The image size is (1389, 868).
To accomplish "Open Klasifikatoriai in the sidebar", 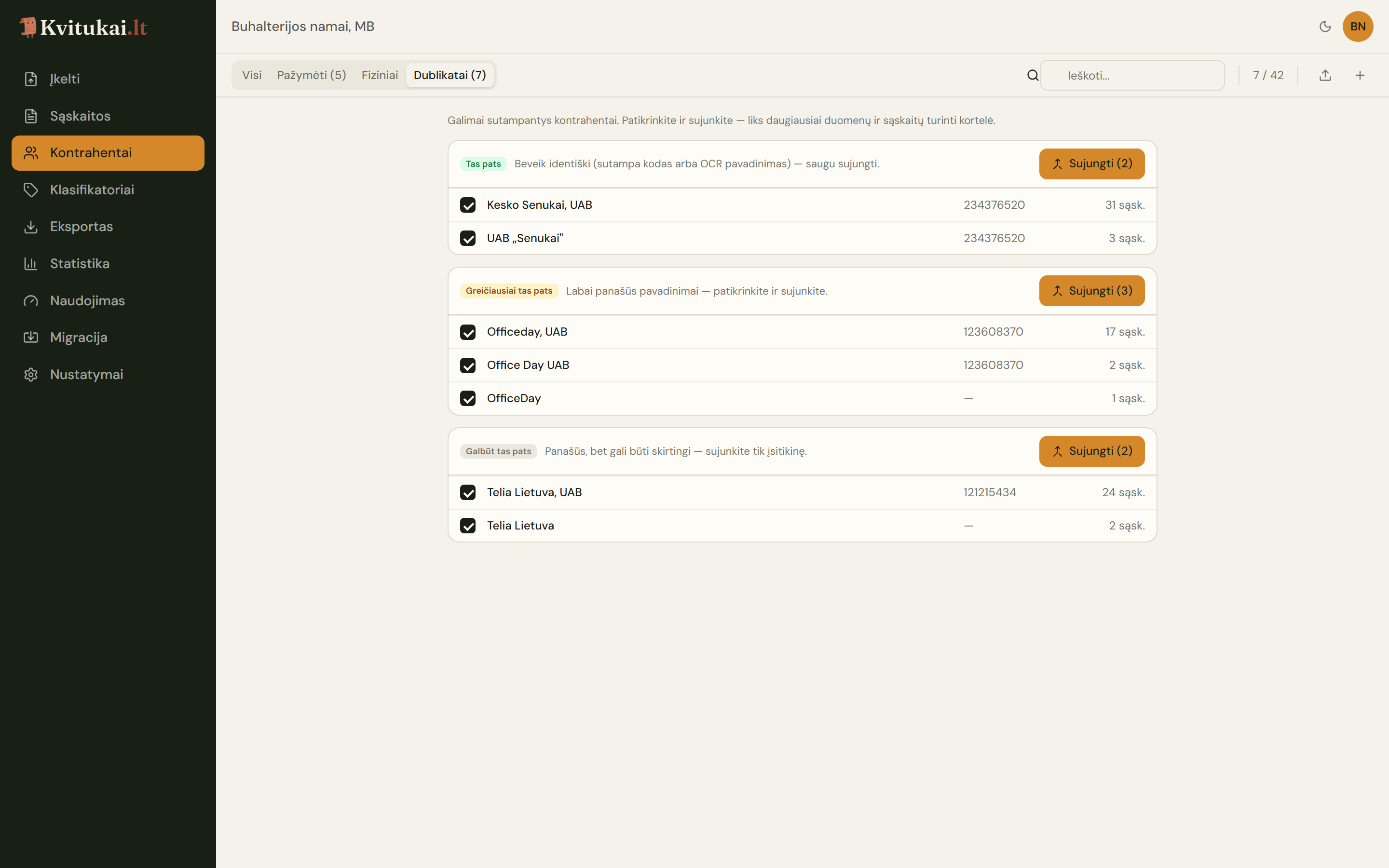I will pos(108,190).
